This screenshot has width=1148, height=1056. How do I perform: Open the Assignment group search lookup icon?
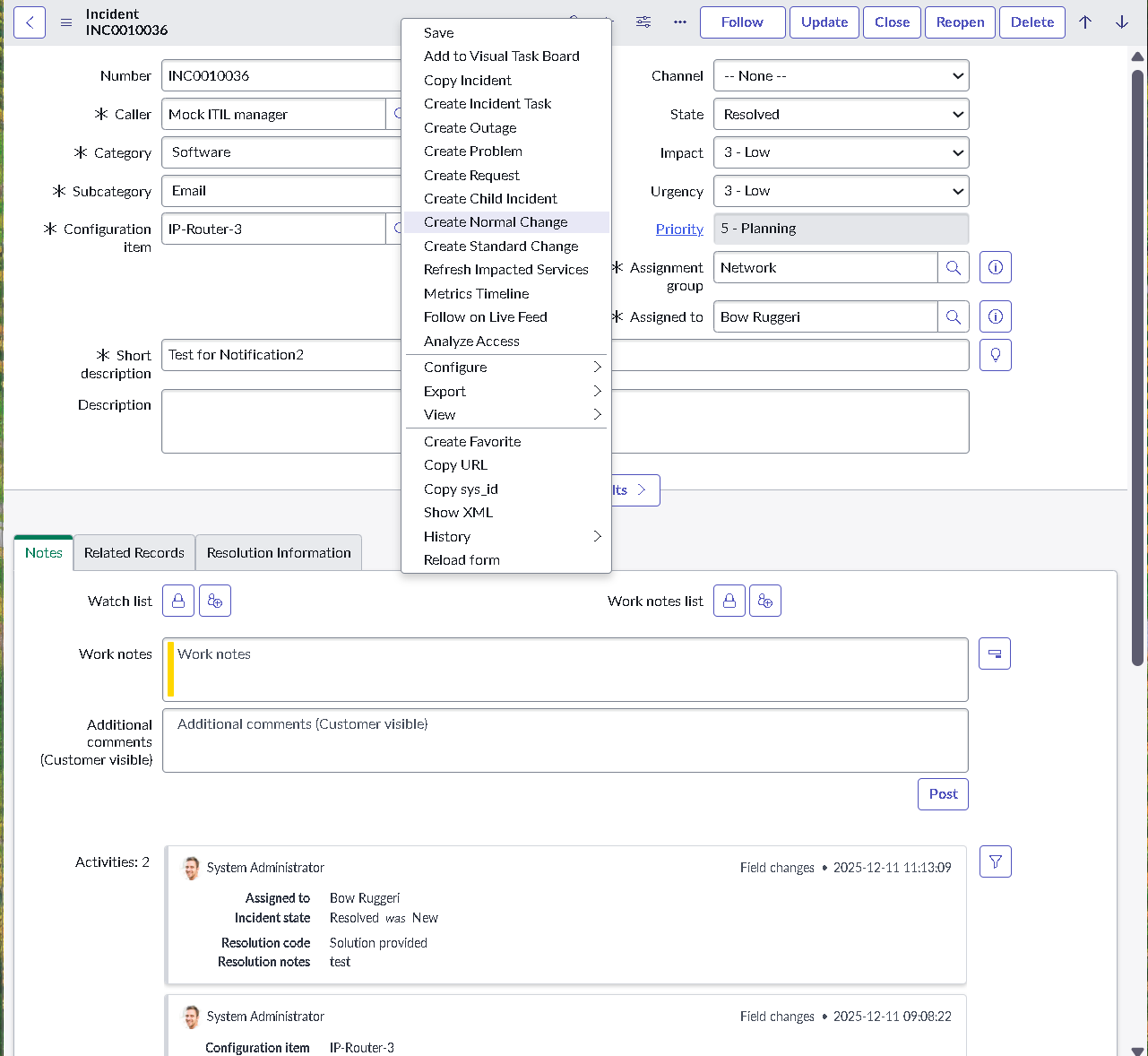(954, 267)
